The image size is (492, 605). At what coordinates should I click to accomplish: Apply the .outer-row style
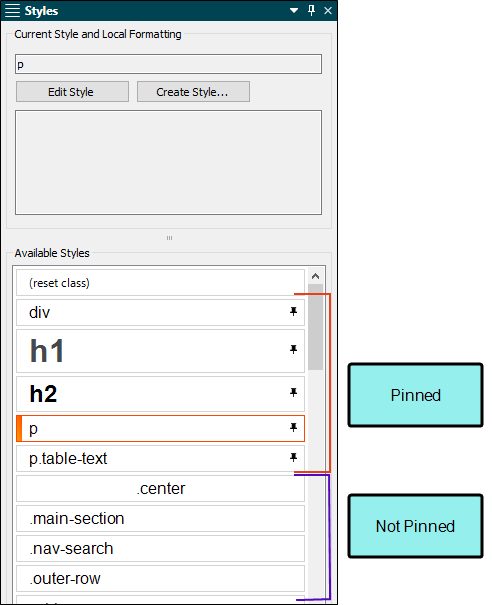click(160, 579)
